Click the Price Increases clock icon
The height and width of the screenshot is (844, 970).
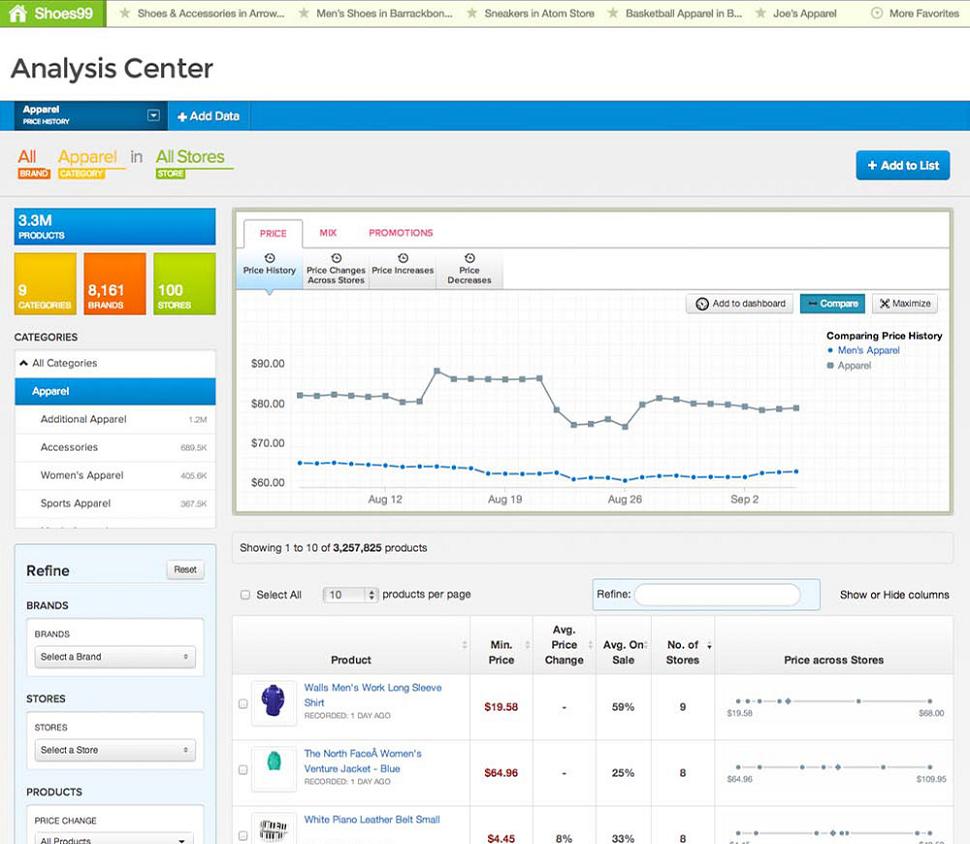pos(402,258)
